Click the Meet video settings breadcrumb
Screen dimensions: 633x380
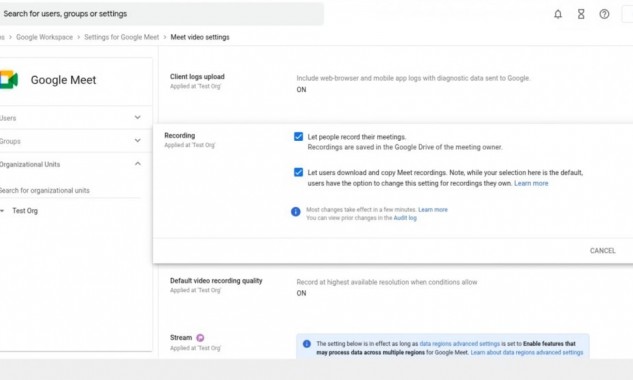(200, 37)
